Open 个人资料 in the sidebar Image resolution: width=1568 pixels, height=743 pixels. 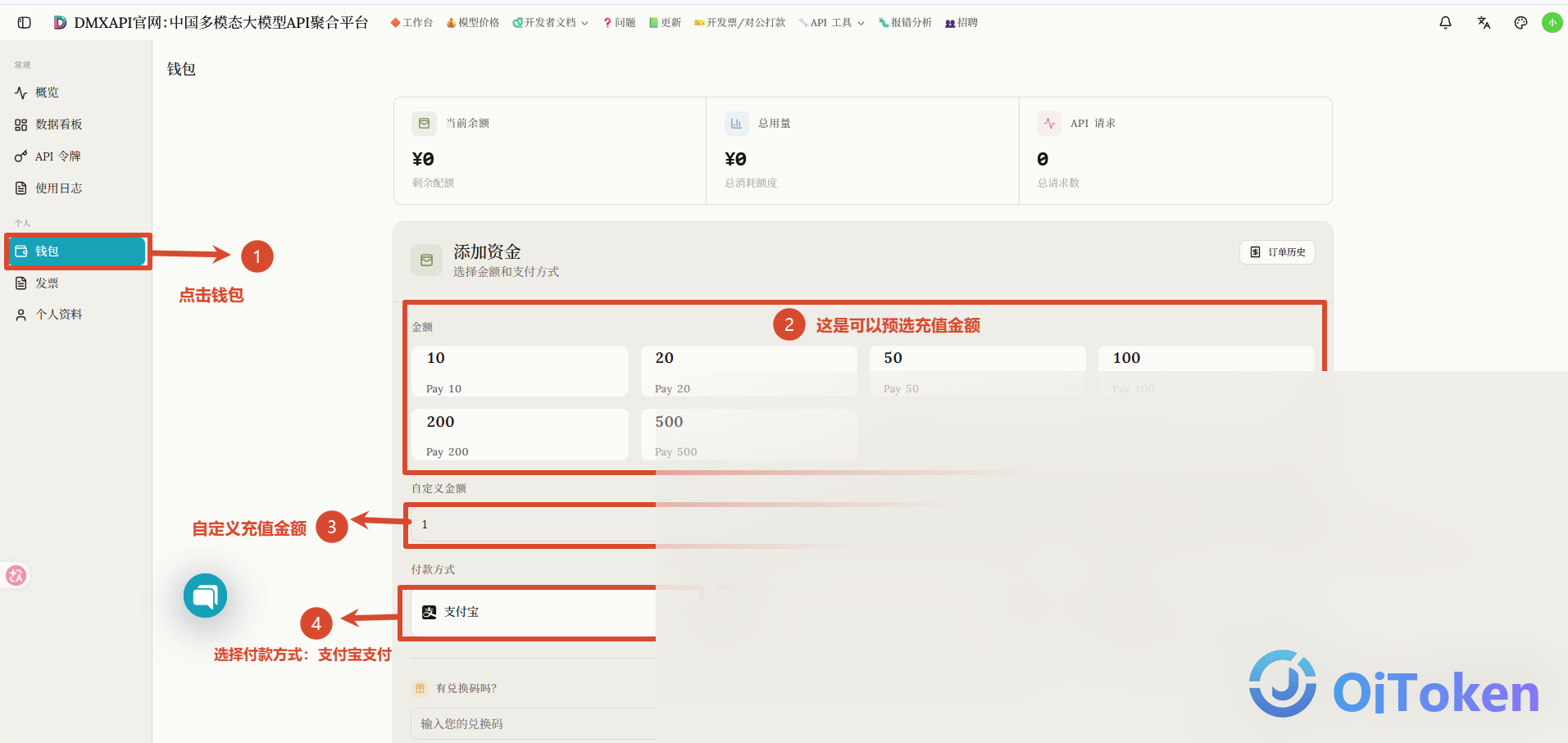(x=76, y=315)
